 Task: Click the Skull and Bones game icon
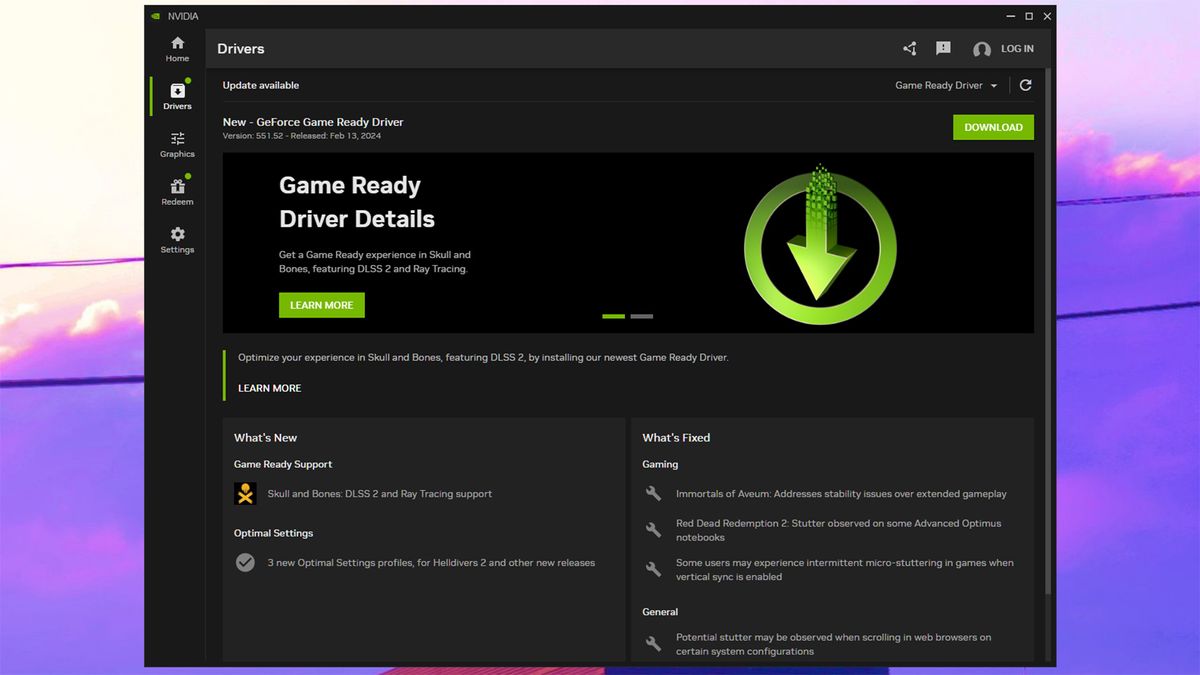(245, 493)
